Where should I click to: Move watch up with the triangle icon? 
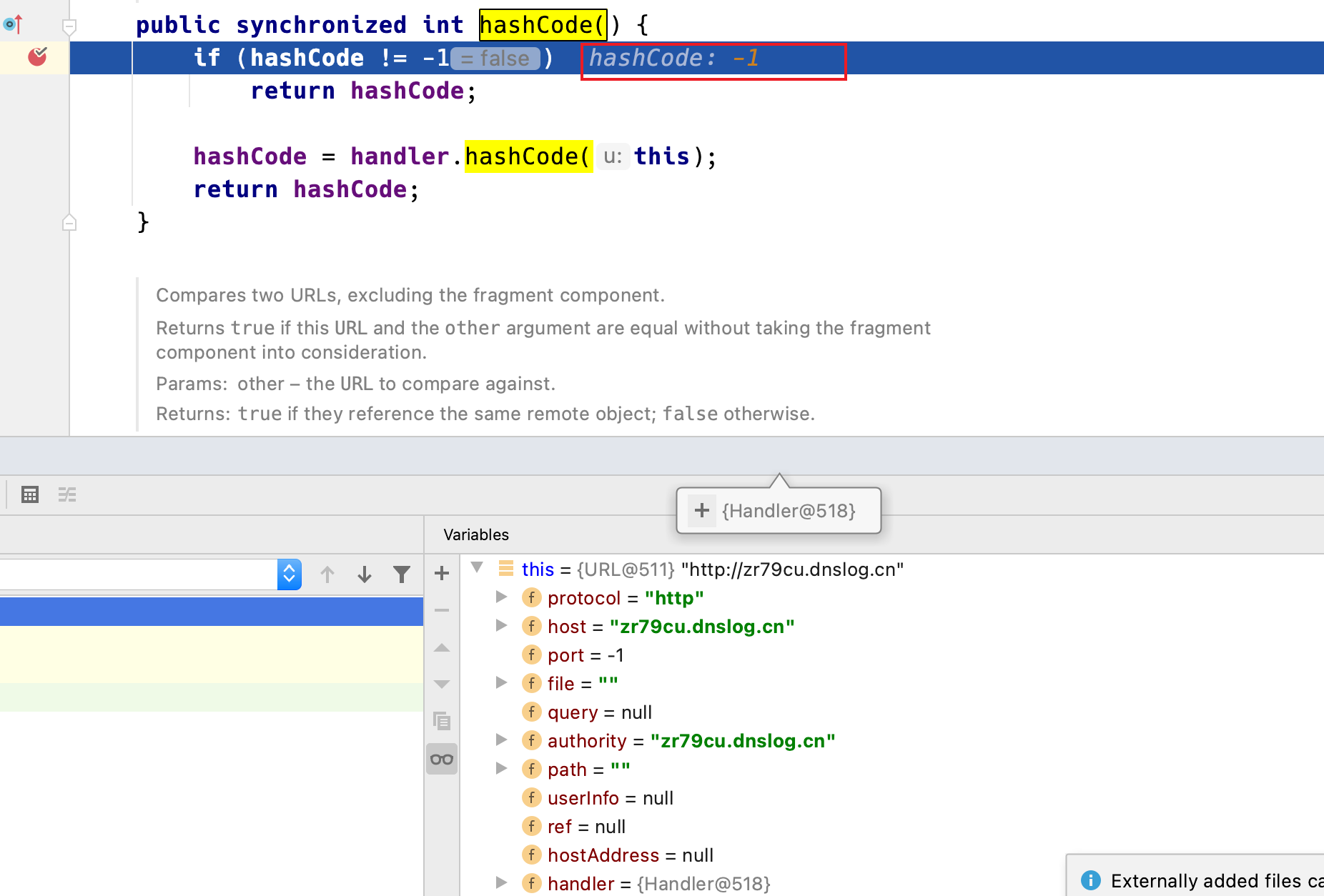pyautogui.click(x=442, y=648)
